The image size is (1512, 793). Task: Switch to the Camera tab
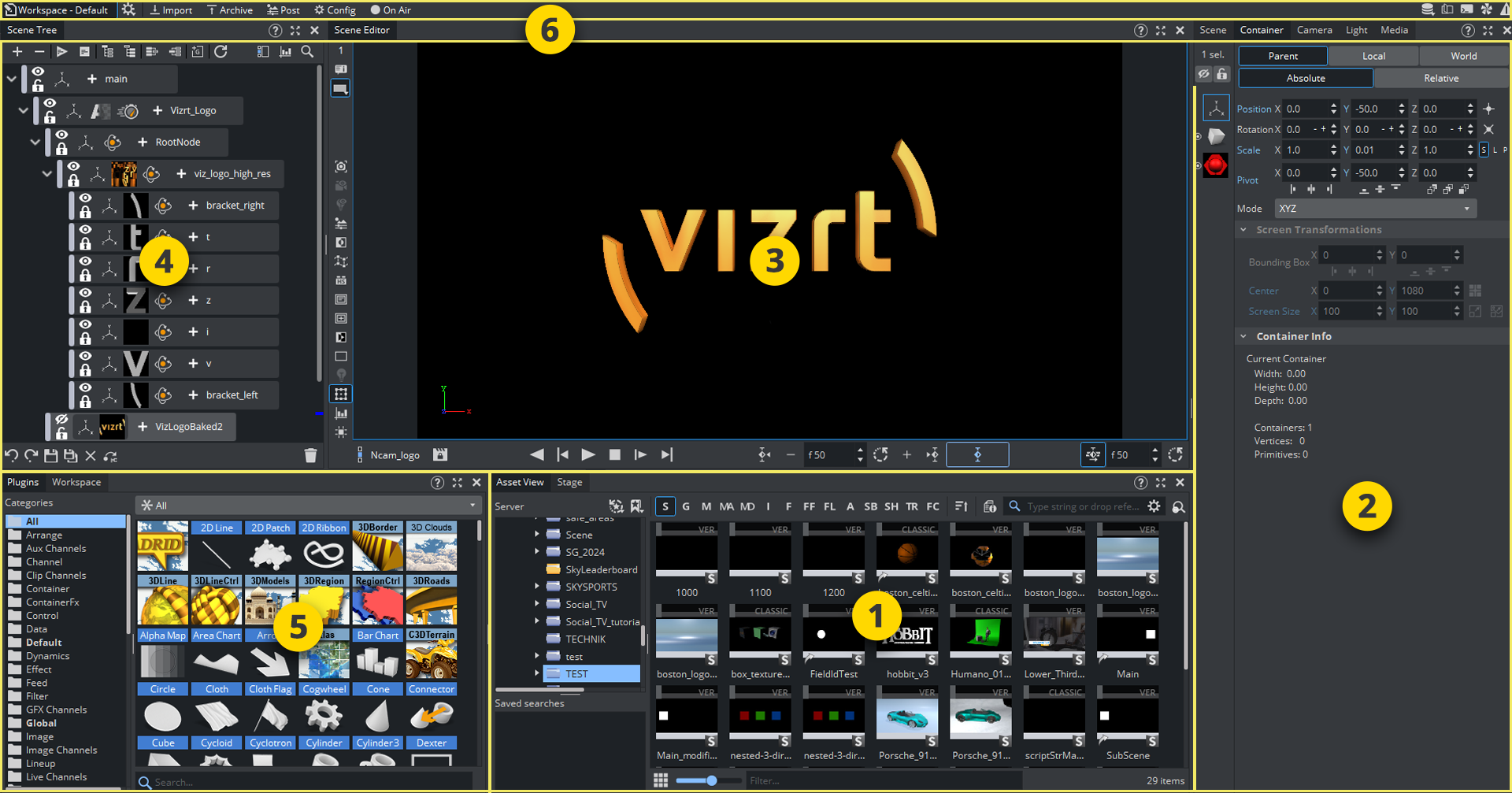point(1314,30)
